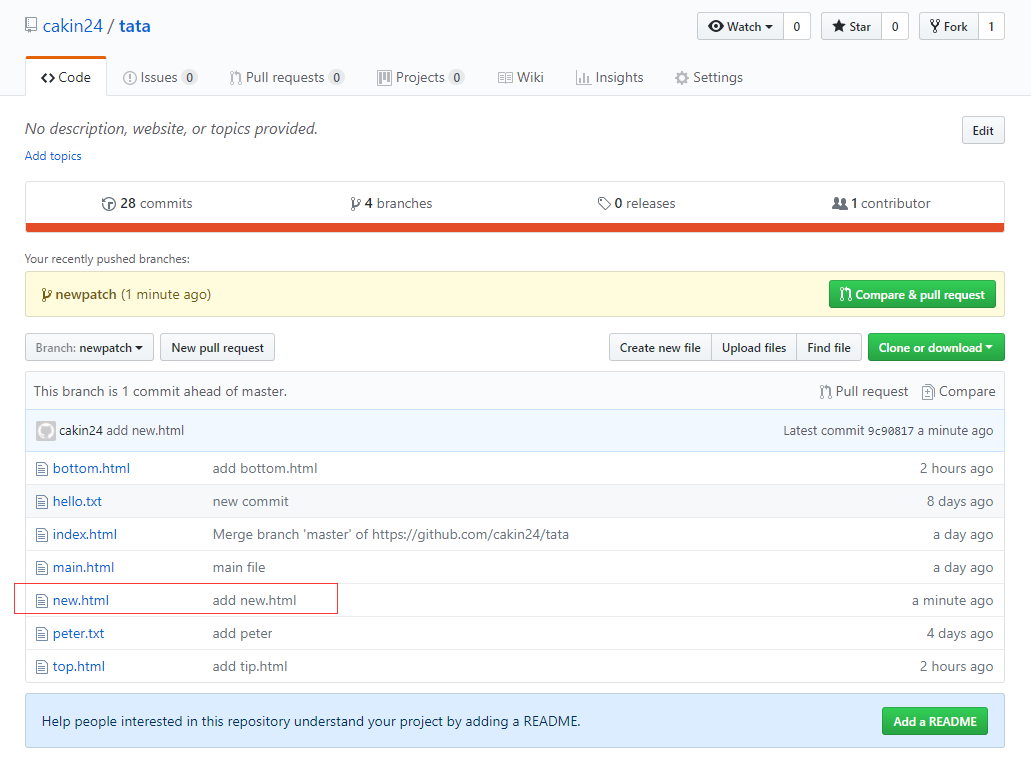Click the '4 days ago' timestamp

click(960, 634)
